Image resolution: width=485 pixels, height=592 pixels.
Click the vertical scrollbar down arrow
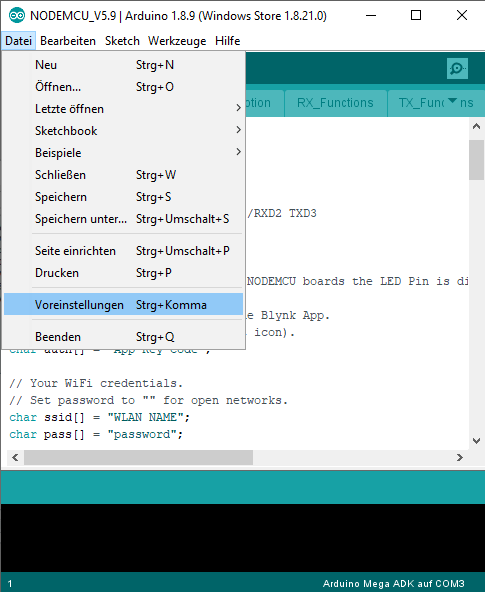point(476,441)
